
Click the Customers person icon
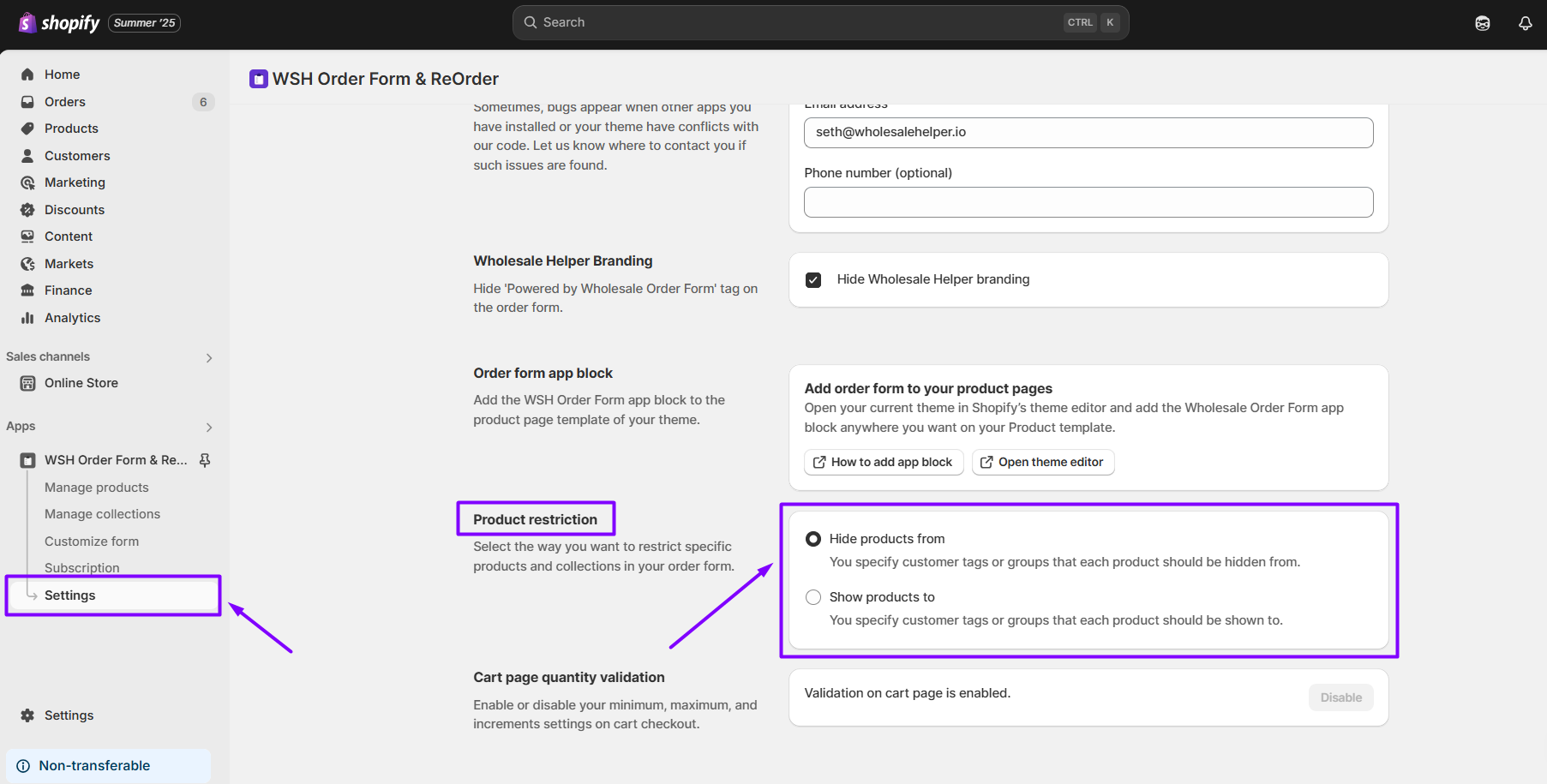pos(27,156)
